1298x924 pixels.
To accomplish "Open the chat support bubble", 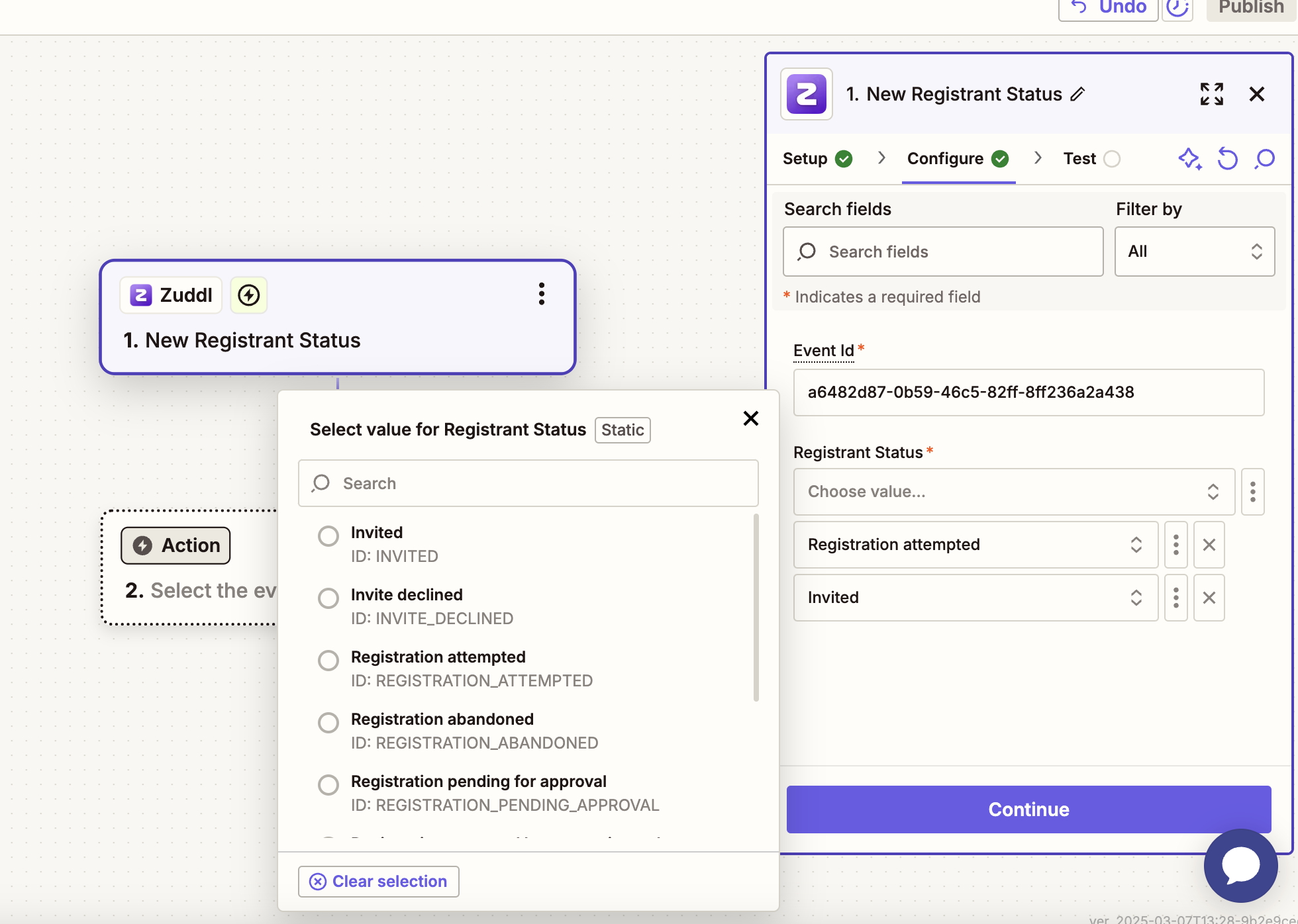I will 1240,864.
